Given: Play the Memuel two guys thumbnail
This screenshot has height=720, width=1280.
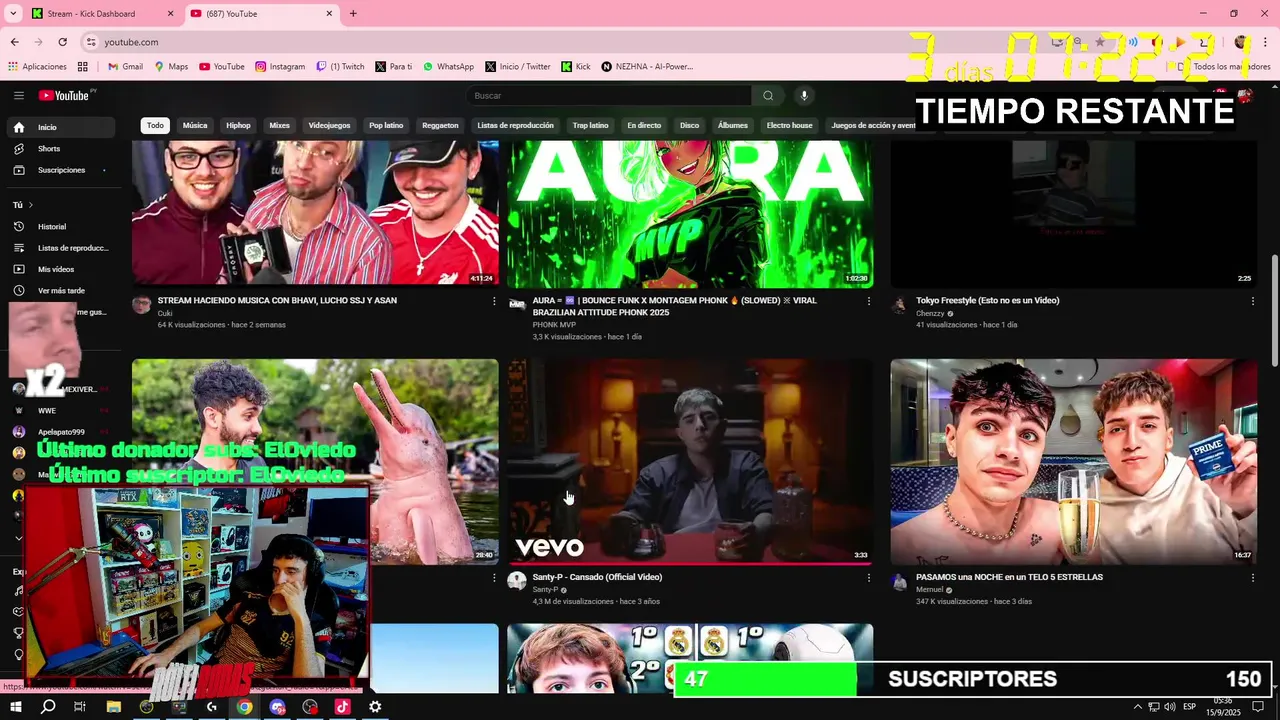Looking at the screenshot, I should (1074, 462).
